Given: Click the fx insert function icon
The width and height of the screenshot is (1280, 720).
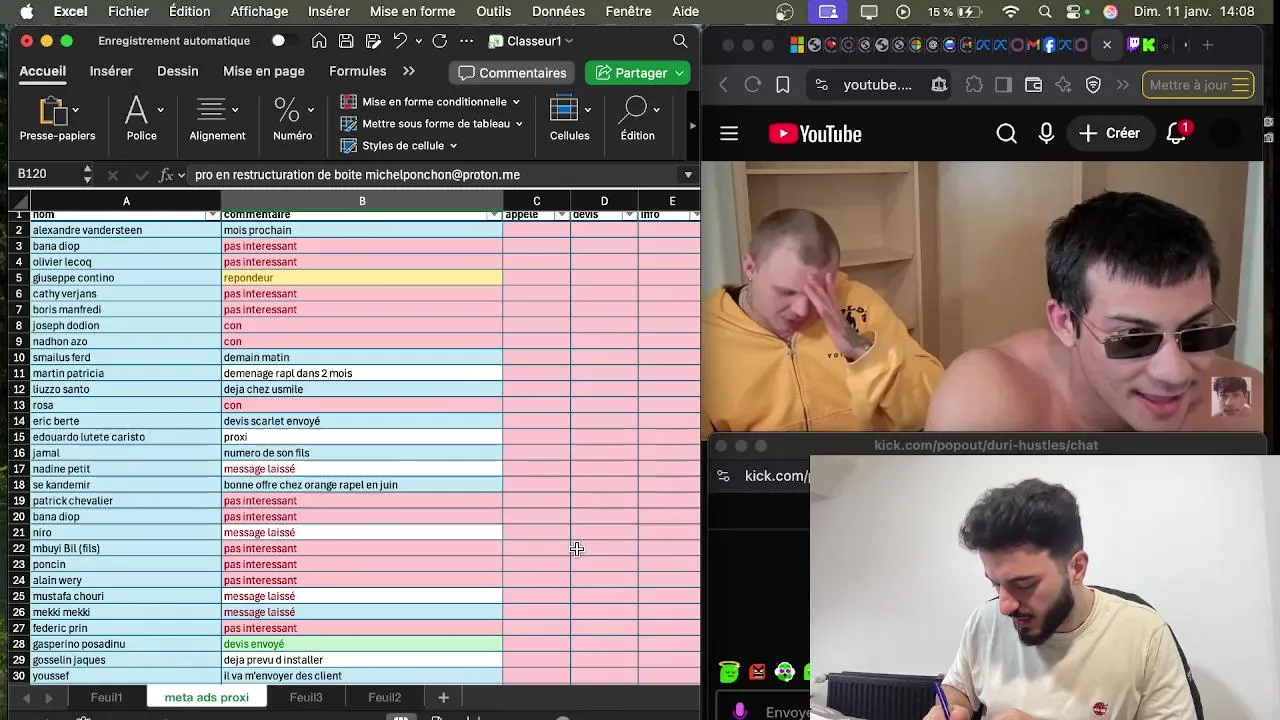Looking at the screenshot, I should (x=166, y=174).
